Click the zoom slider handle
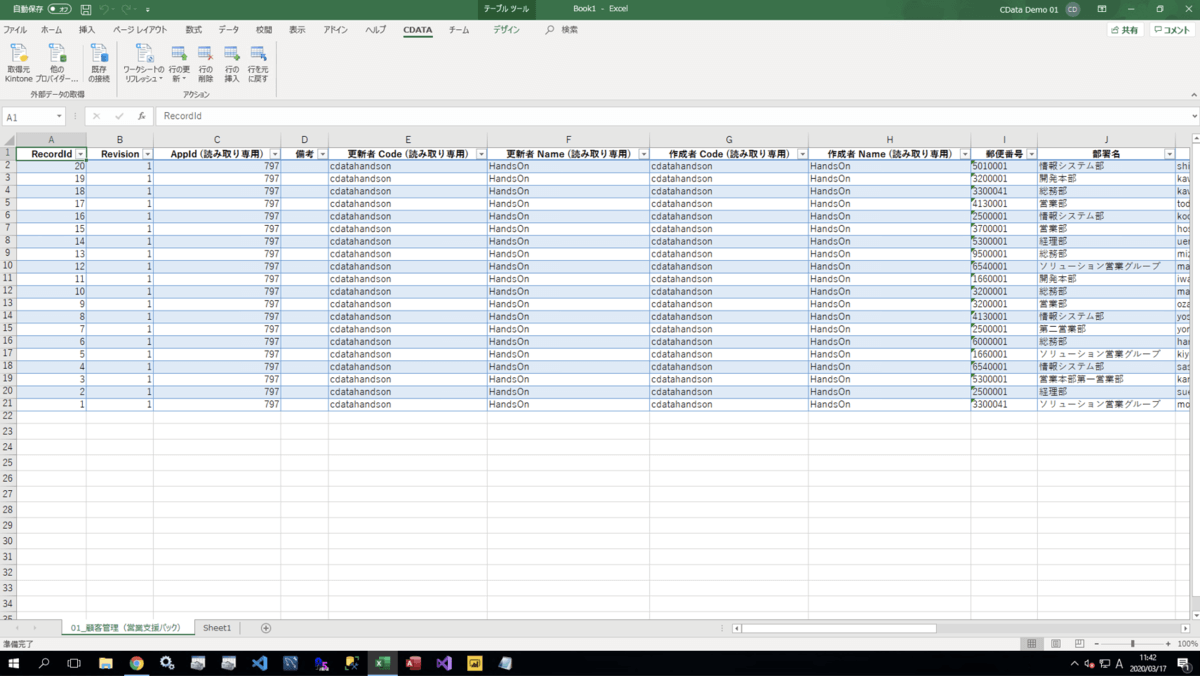This screenshot has height=676, width=1200. [x=1132, y=644]
